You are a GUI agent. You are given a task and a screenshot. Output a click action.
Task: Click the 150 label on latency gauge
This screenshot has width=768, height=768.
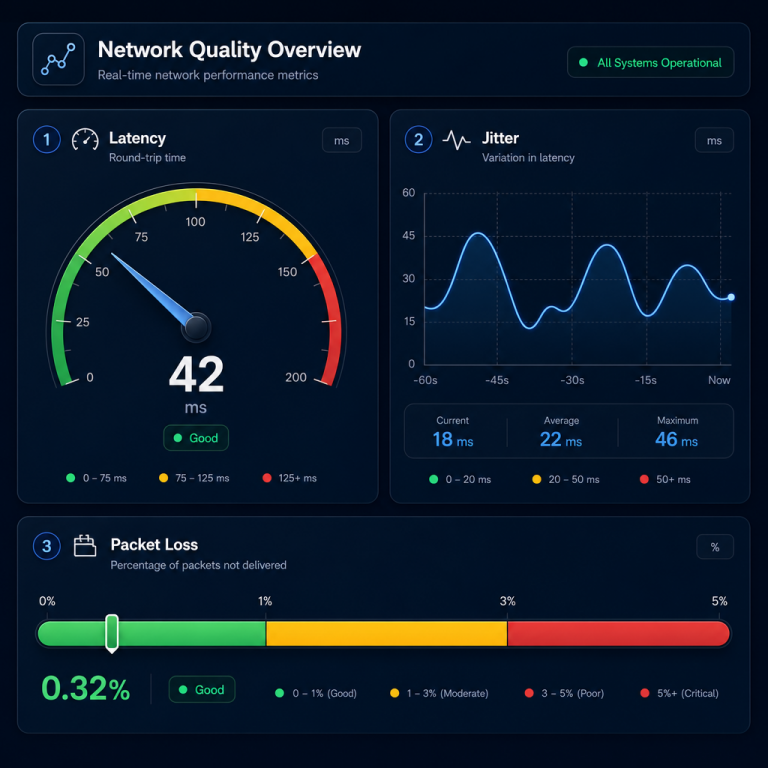pos(288,272)
